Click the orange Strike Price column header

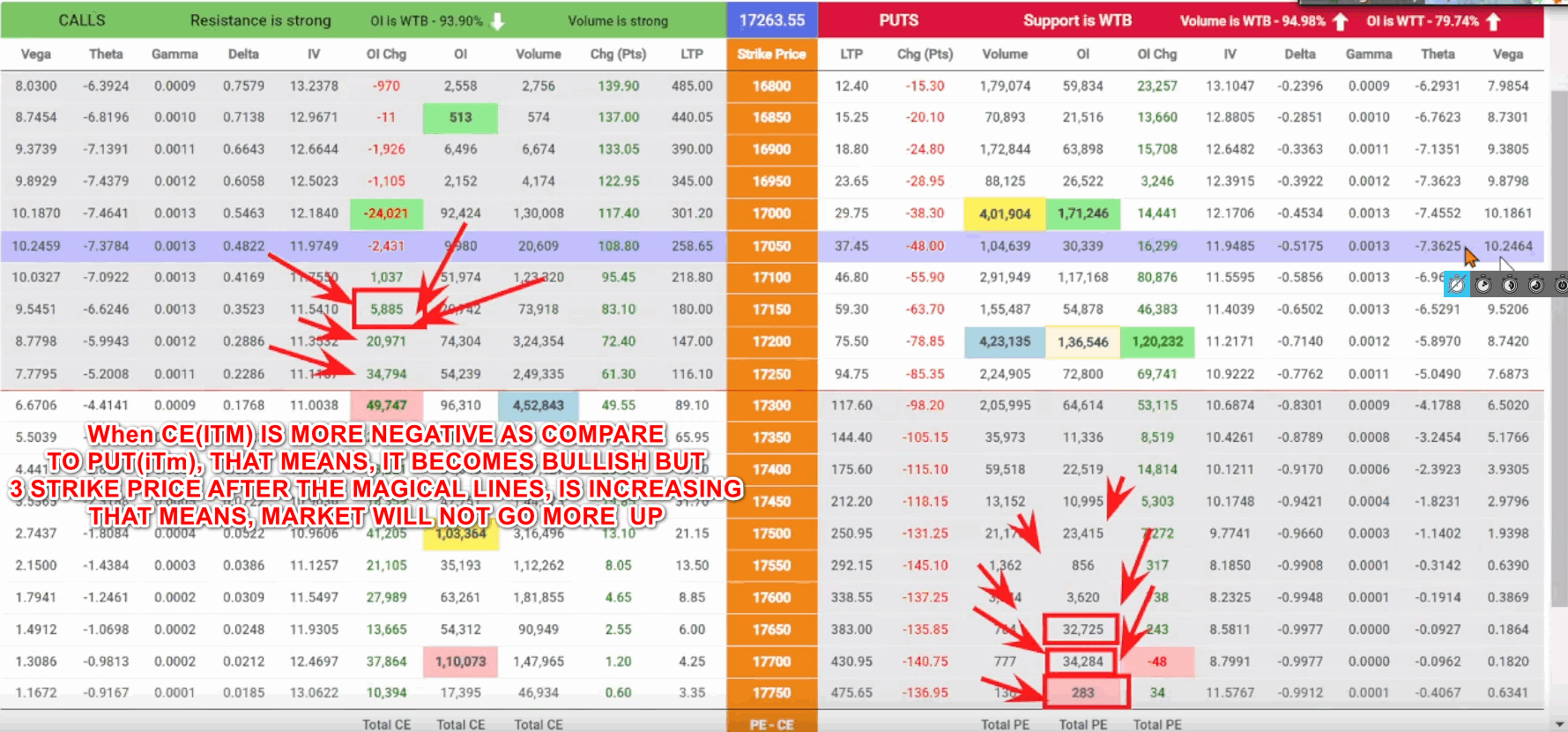pyautogui.click(x=771, y=54)
